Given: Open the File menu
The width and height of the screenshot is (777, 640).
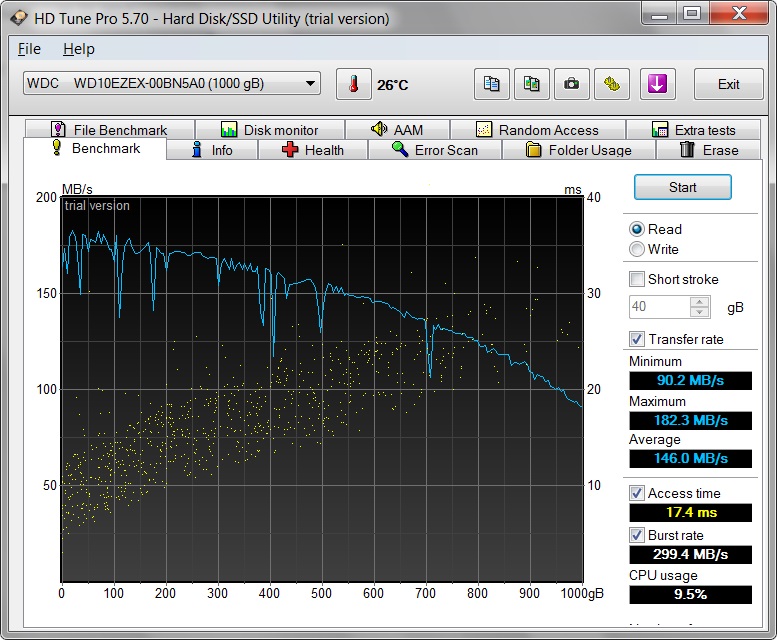Looking at the screenshot, I should click(29, 49).
